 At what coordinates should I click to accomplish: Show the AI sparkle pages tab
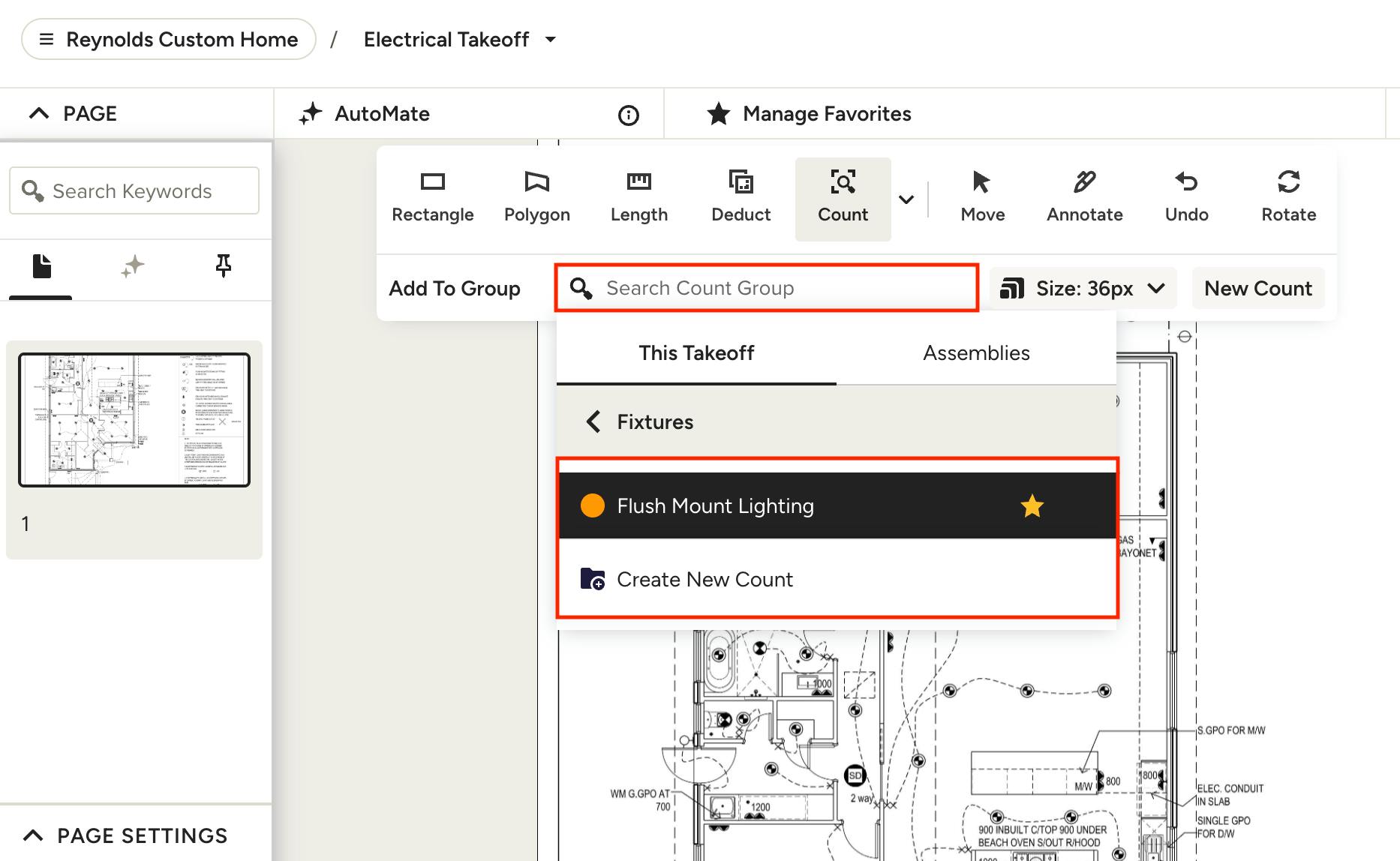pyautogui.click(x=133, y=266)
